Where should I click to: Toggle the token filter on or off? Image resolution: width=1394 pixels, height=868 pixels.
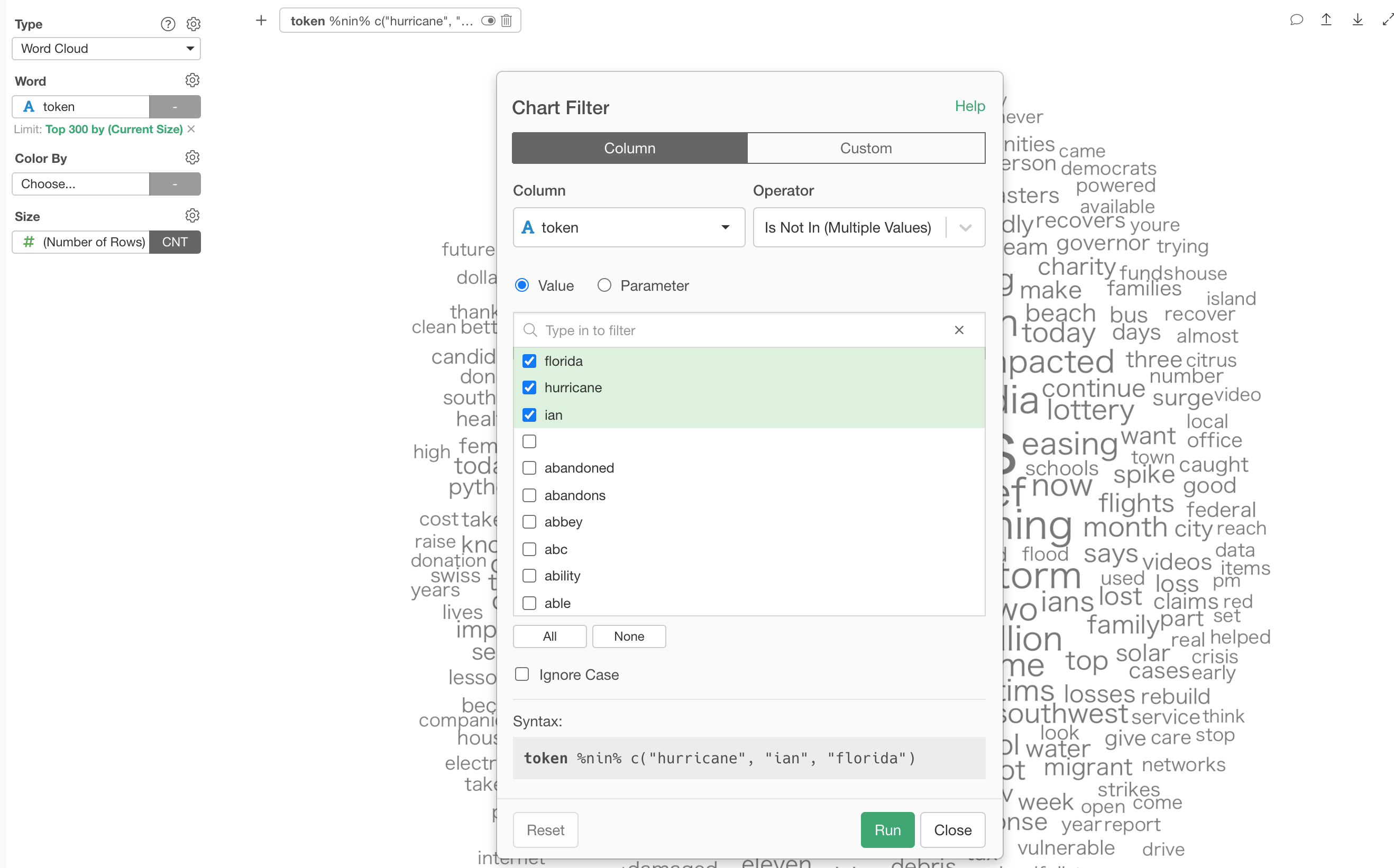(488, 21)
